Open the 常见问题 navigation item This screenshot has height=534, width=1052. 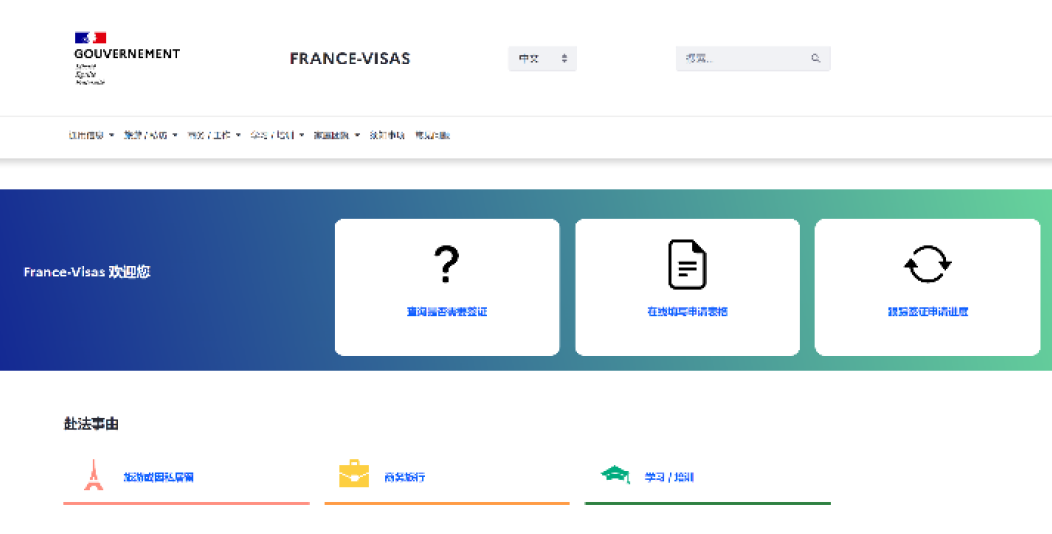click(432, 135)
